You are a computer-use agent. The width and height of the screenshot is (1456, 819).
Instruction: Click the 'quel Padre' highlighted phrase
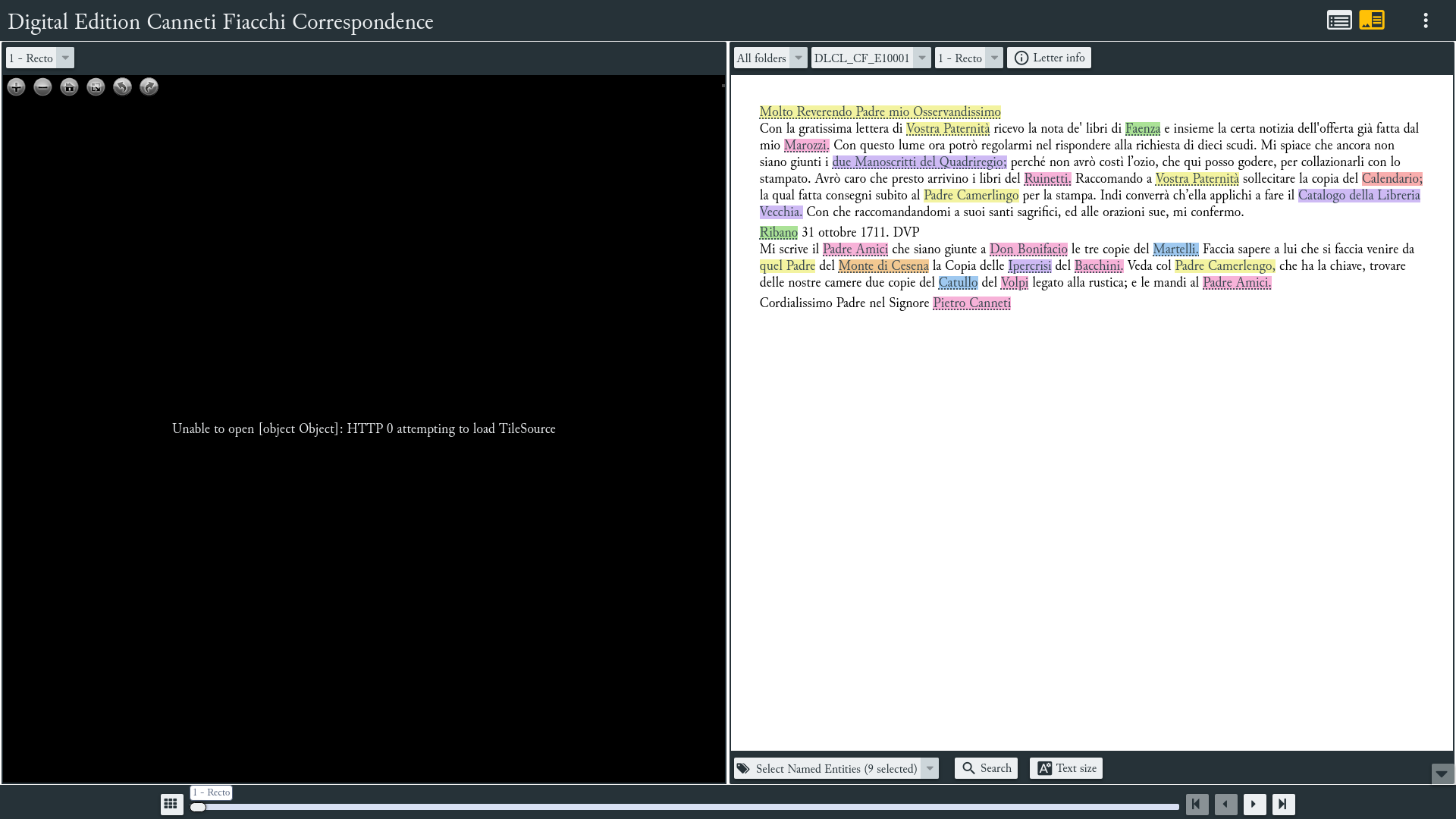[x=787, y=266]
